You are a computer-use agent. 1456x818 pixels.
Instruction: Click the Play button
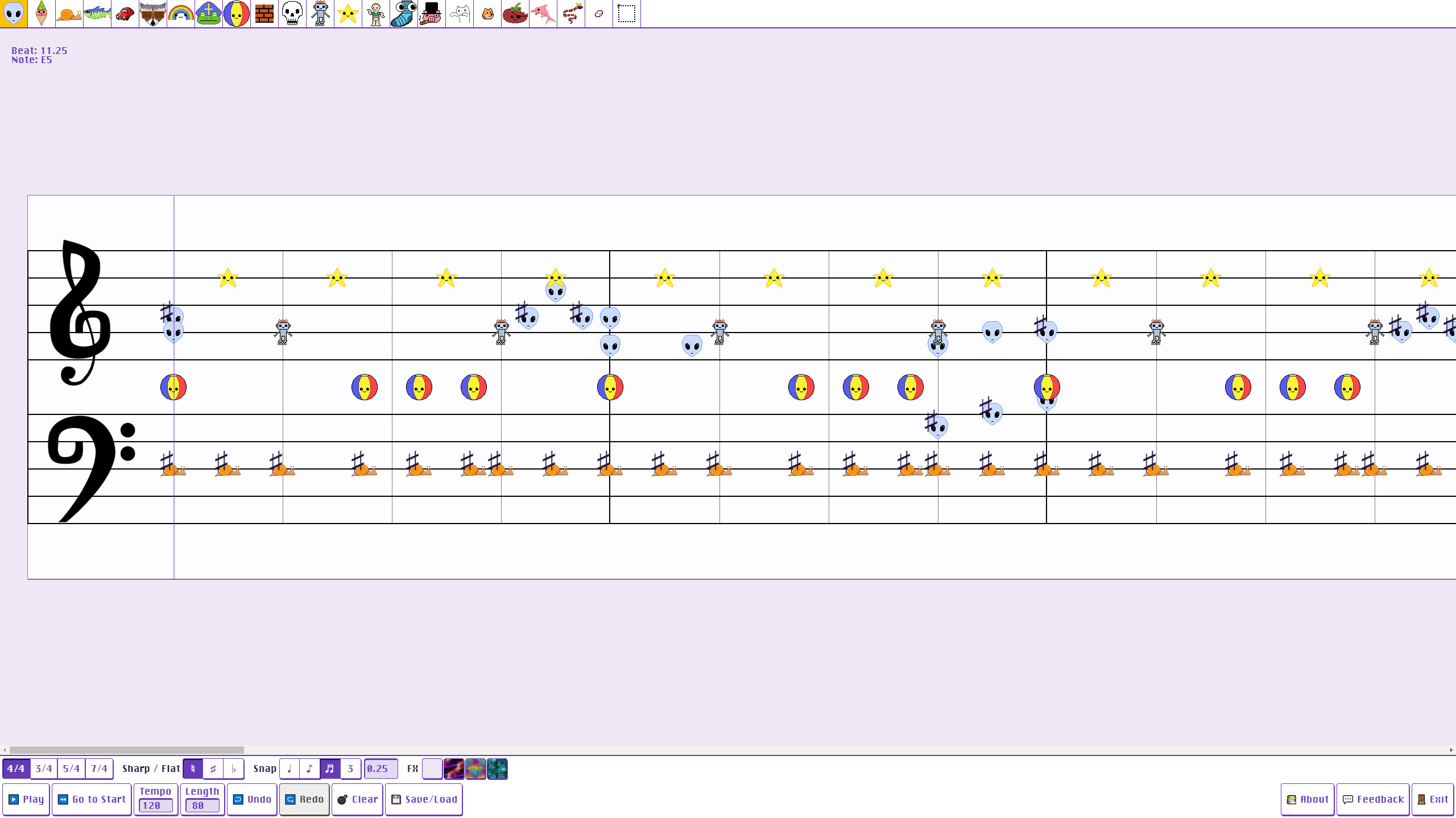click(26, 799)
